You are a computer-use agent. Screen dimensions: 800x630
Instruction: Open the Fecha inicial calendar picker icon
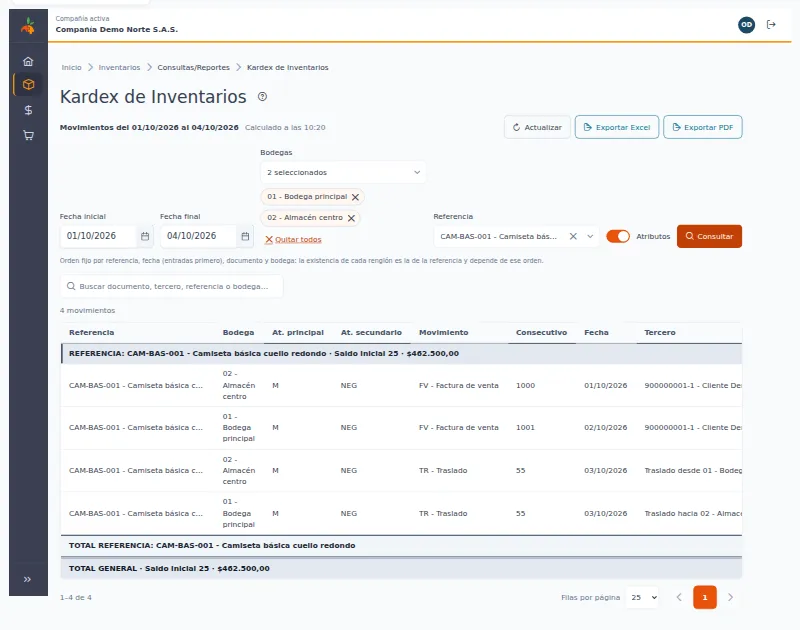tap(145, 236)
